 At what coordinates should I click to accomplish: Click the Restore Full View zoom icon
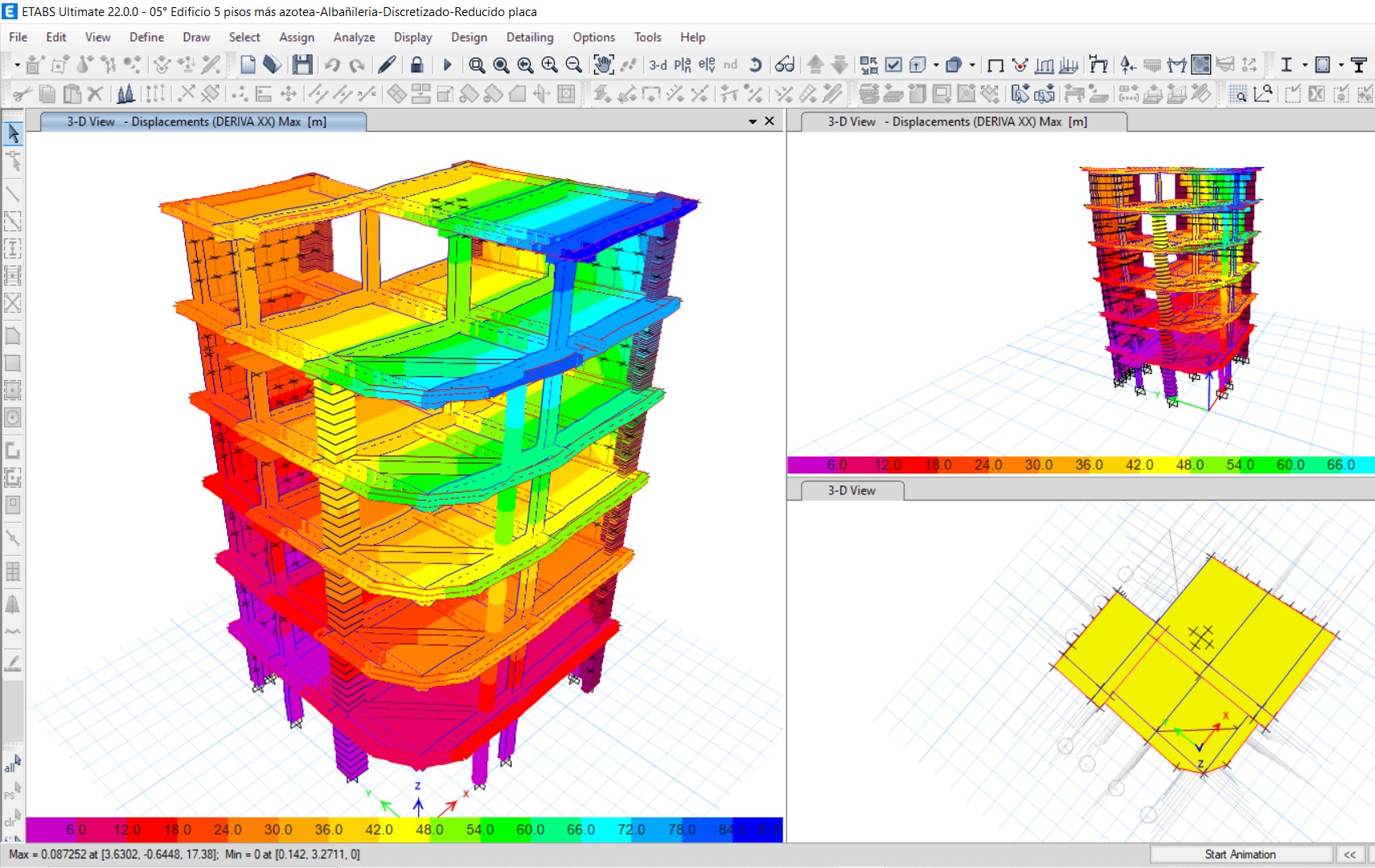[x=500, y=65]
